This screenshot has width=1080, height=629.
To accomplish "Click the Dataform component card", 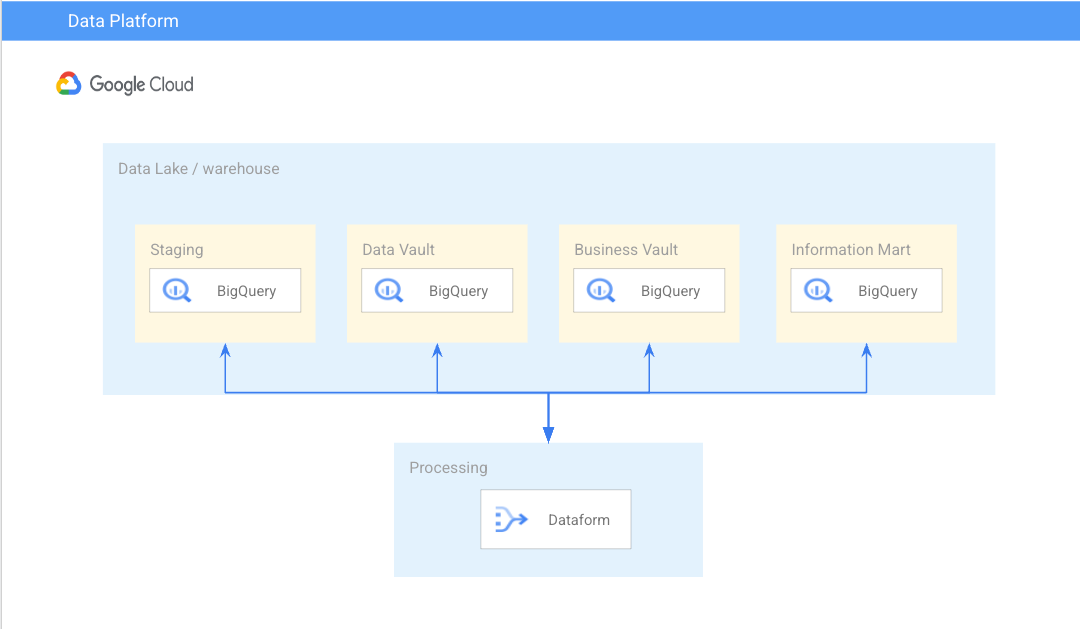I will click(555, 519).
